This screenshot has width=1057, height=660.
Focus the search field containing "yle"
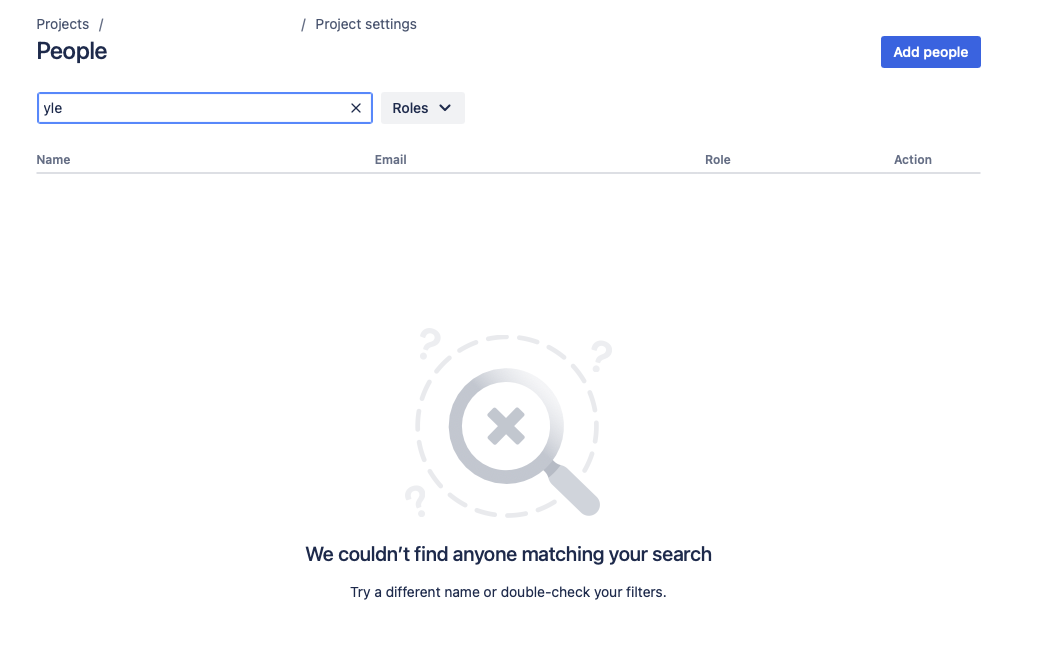(192, 108)
